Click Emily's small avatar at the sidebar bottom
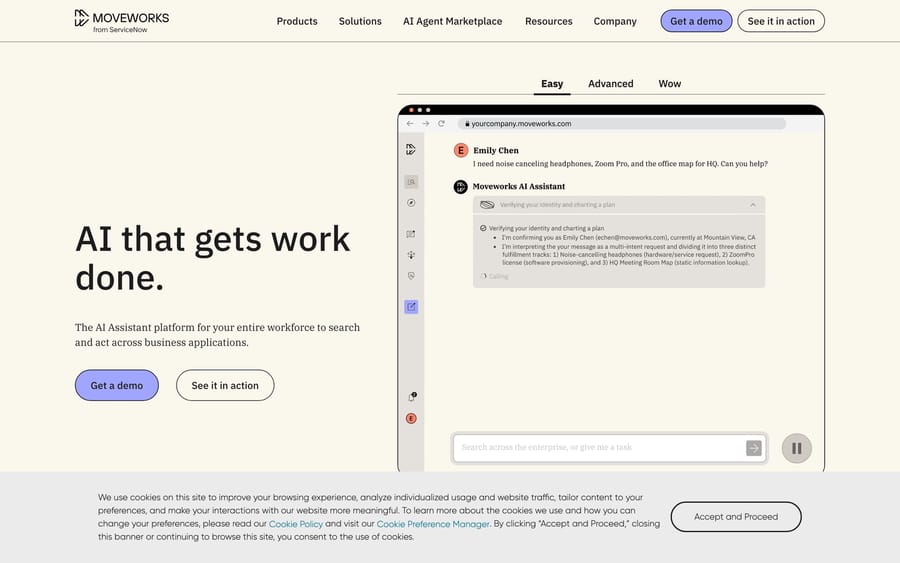 coord(411,418)
